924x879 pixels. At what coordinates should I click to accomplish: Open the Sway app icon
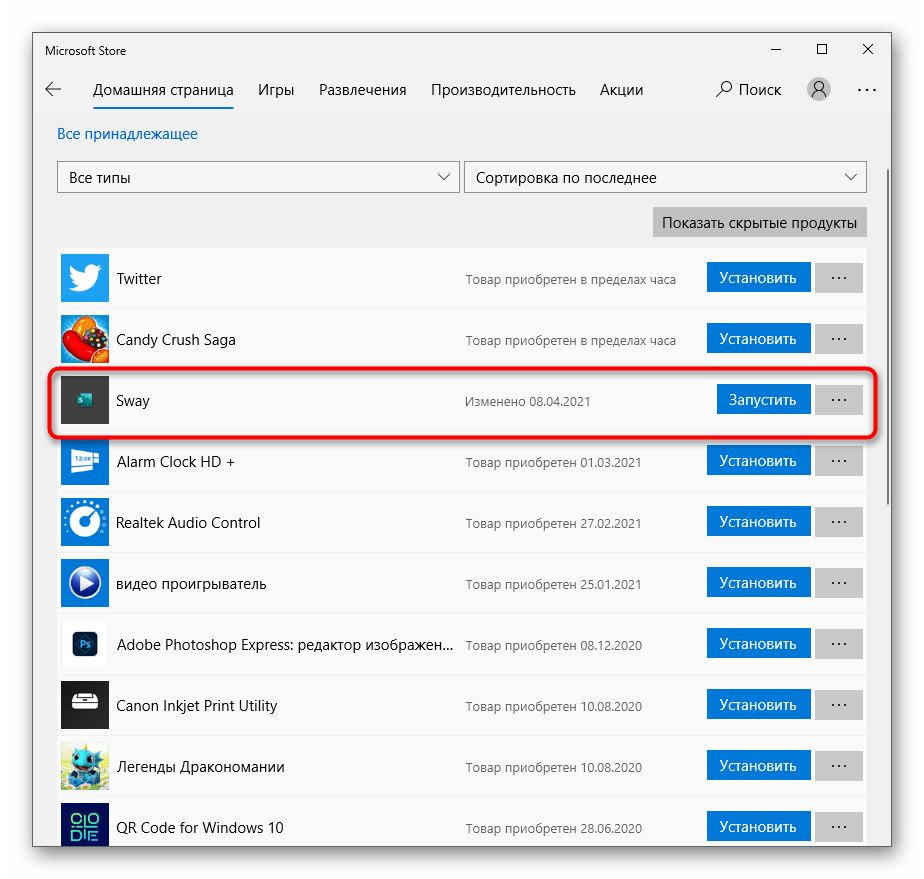coord(85,400)
